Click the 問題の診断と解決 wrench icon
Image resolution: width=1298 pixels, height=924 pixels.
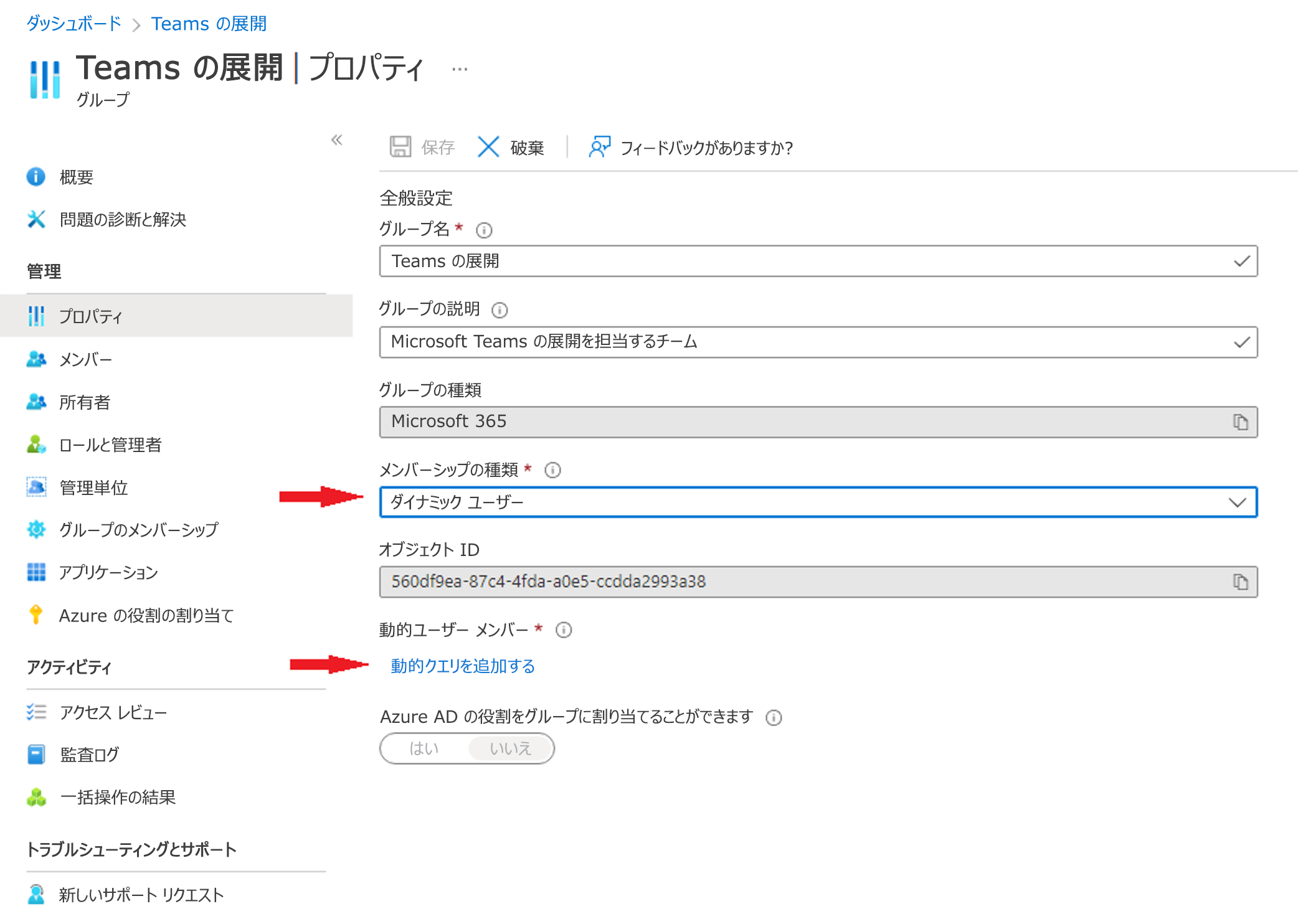pos(36,219)
